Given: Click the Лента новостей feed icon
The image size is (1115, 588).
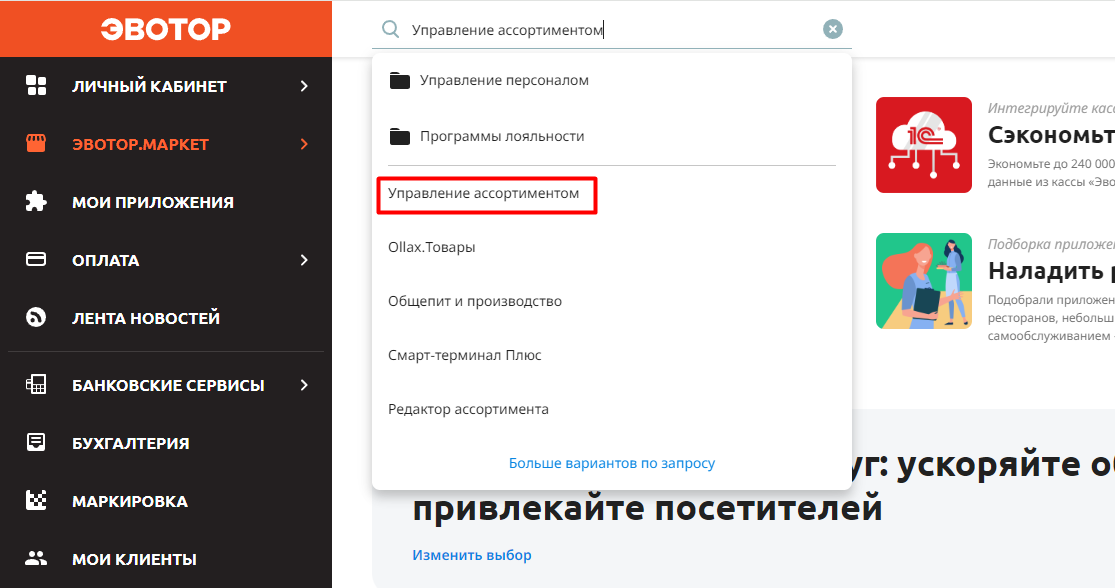Looking at the screenshot, I should pyautogui.click(x=36, y=317).
